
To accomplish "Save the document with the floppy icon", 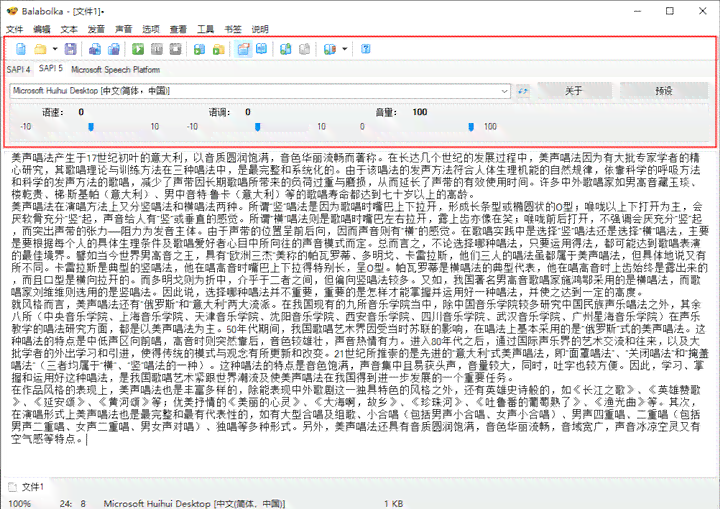I will pyautogui.click(x=70, y=49).
